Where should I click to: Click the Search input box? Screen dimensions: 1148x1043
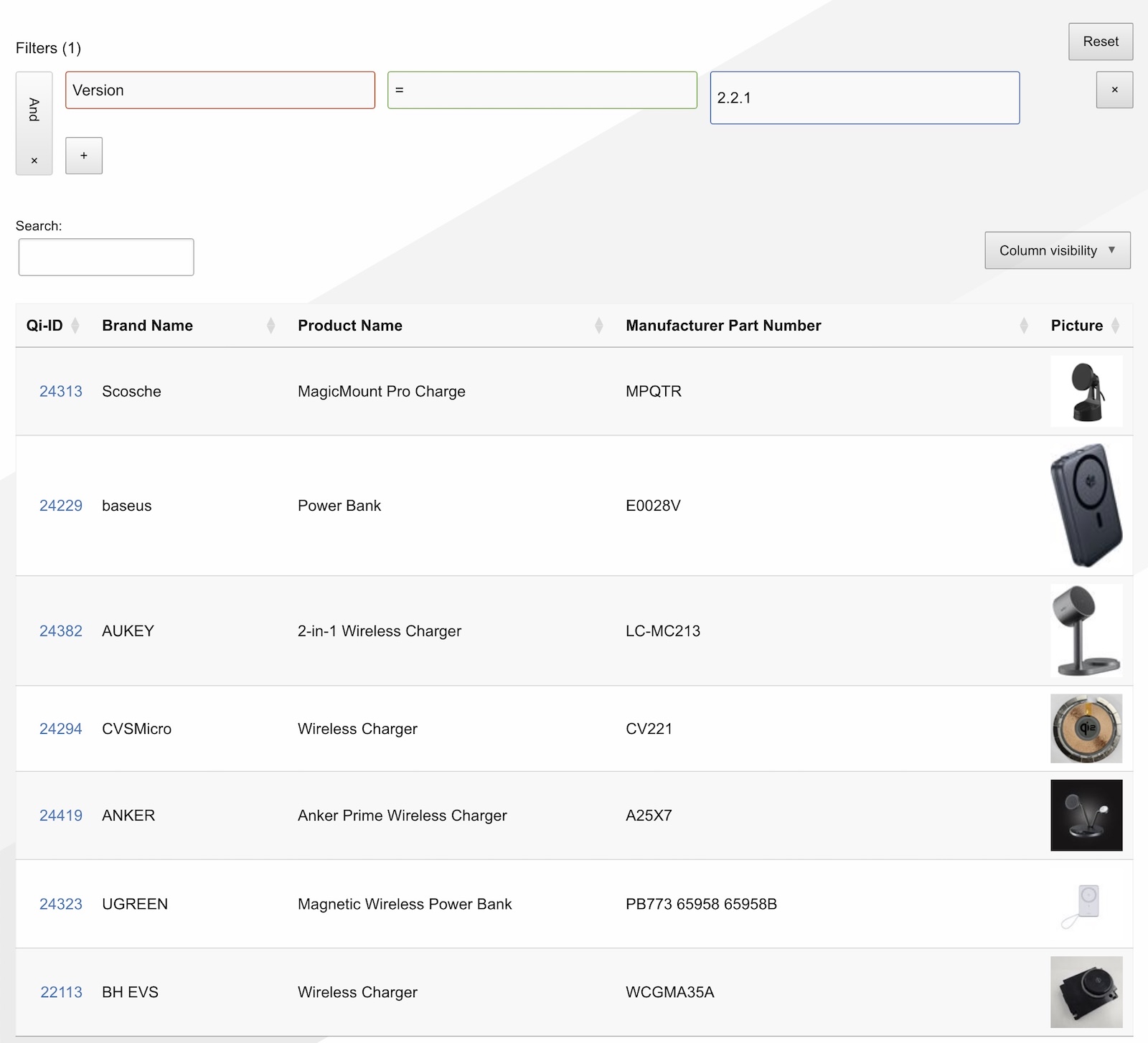pyautogui.click(x=106, y=258)
